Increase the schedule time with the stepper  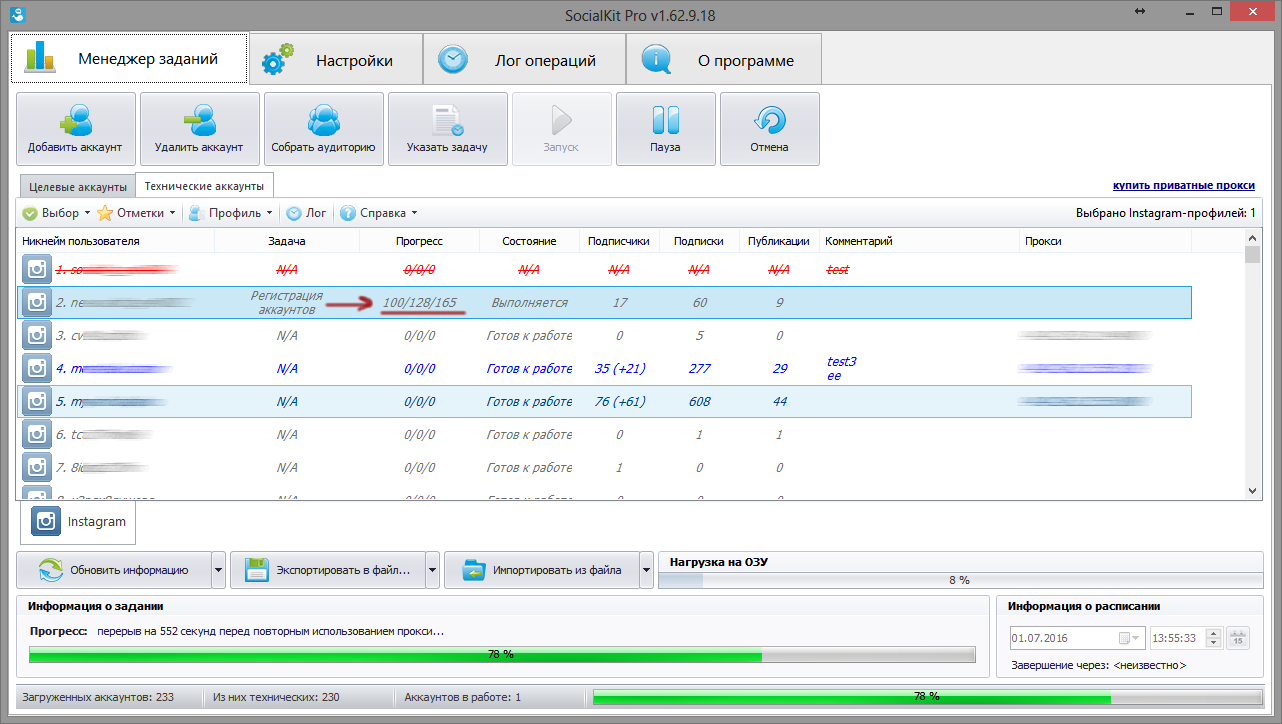click(1214, 633)
